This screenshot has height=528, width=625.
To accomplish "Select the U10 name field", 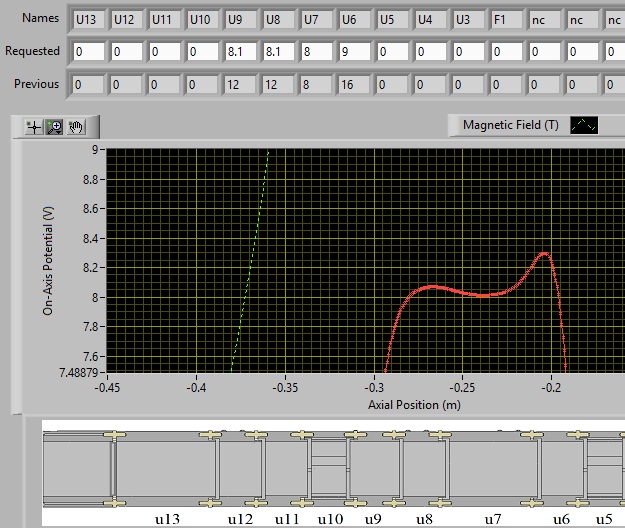I will 202,20.
